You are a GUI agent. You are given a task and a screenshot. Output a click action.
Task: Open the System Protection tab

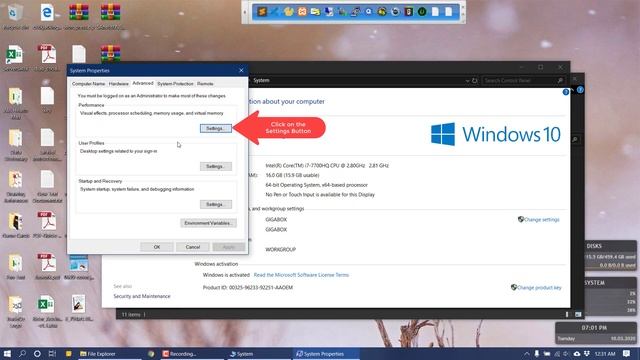point(175,84)
